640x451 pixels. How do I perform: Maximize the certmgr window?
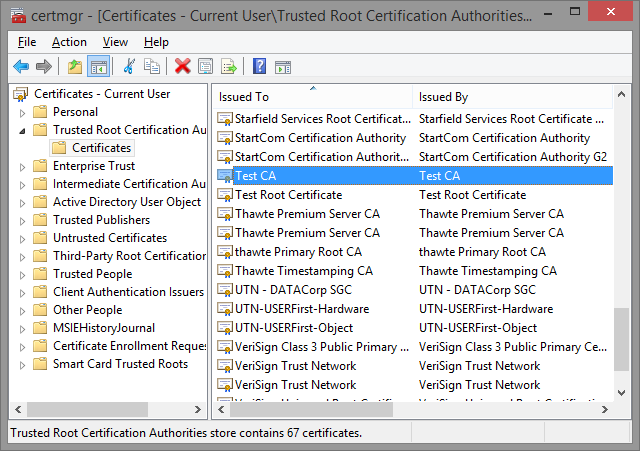[575, 12]
